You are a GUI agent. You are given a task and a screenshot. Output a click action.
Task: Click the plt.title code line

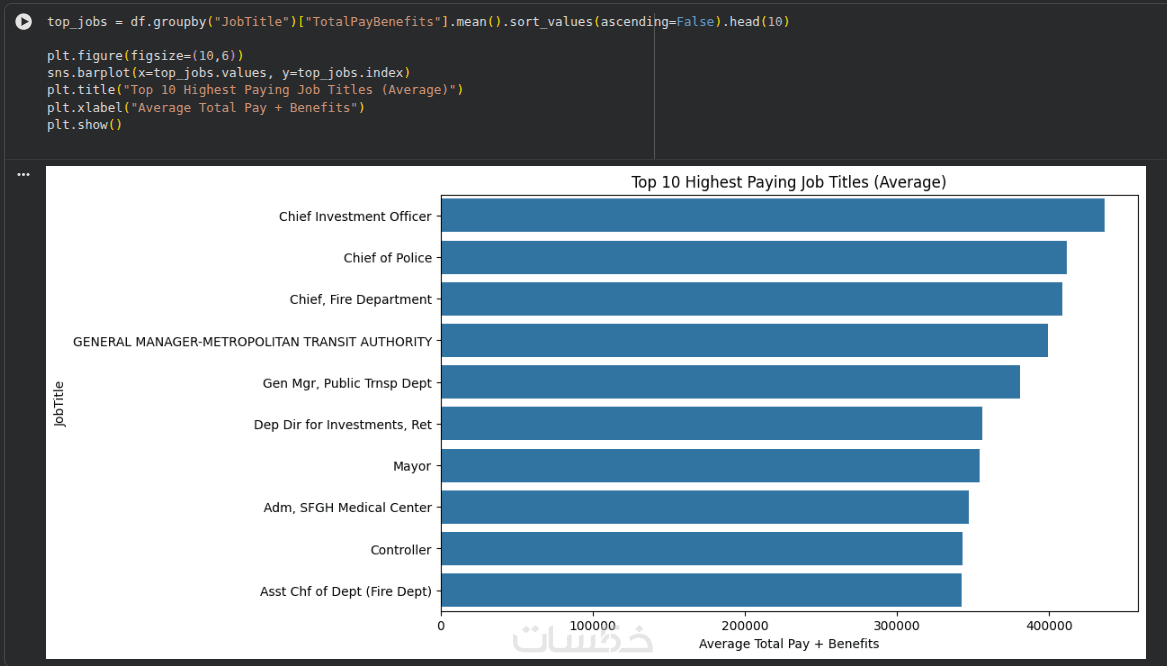[254, 90]
